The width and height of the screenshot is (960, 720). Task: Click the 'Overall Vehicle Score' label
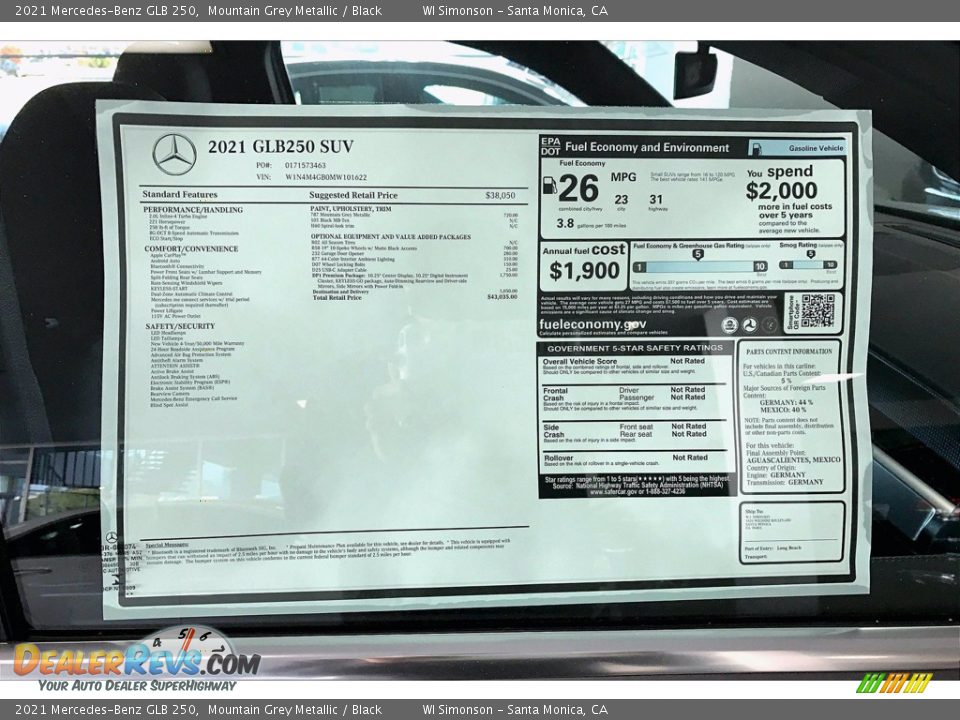579,361
